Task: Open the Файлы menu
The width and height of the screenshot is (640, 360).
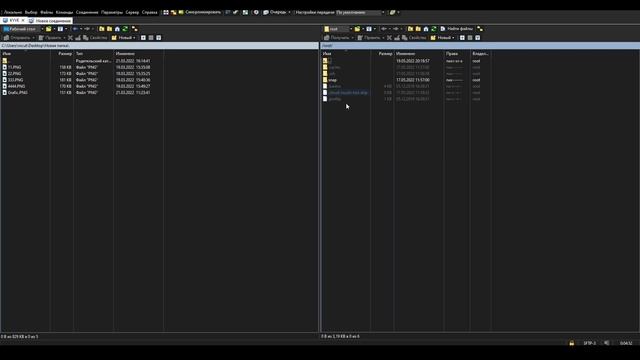Action: pyautogui.click(x=47, y=12)
